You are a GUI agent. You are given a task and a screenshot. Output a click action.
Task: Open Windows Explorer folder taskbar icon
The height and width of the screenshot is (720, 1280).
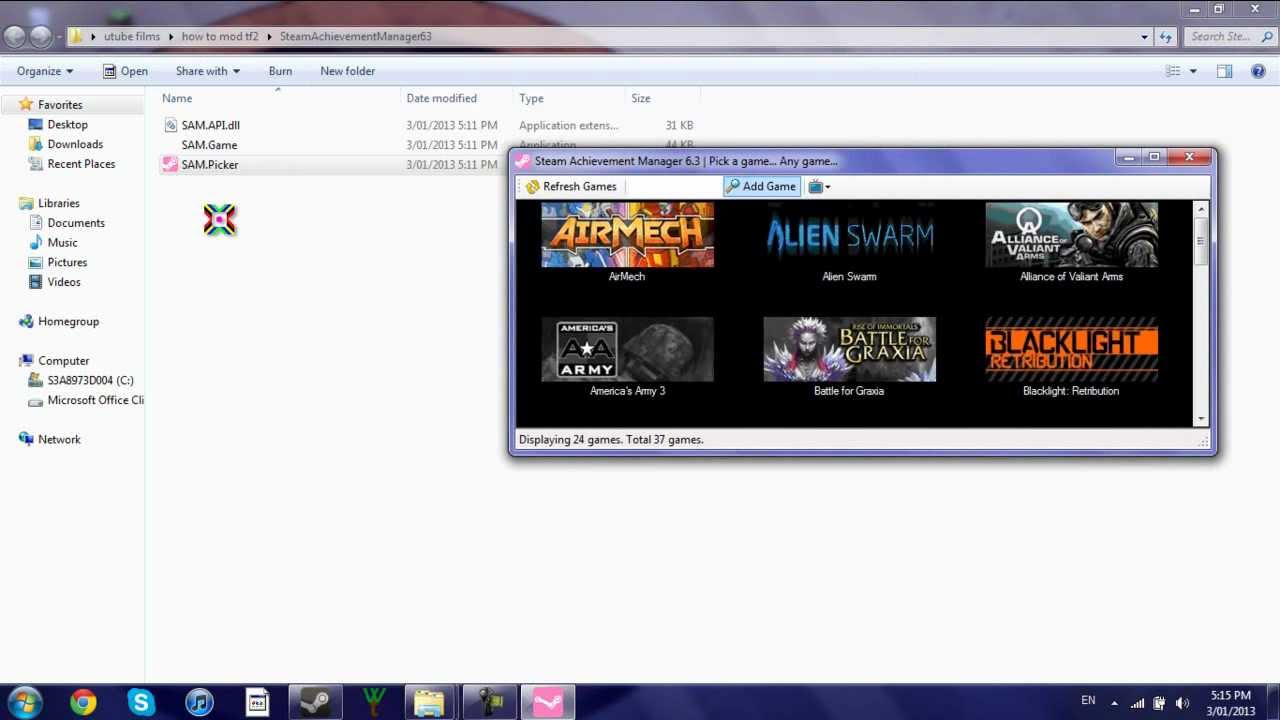click(431, 702)
